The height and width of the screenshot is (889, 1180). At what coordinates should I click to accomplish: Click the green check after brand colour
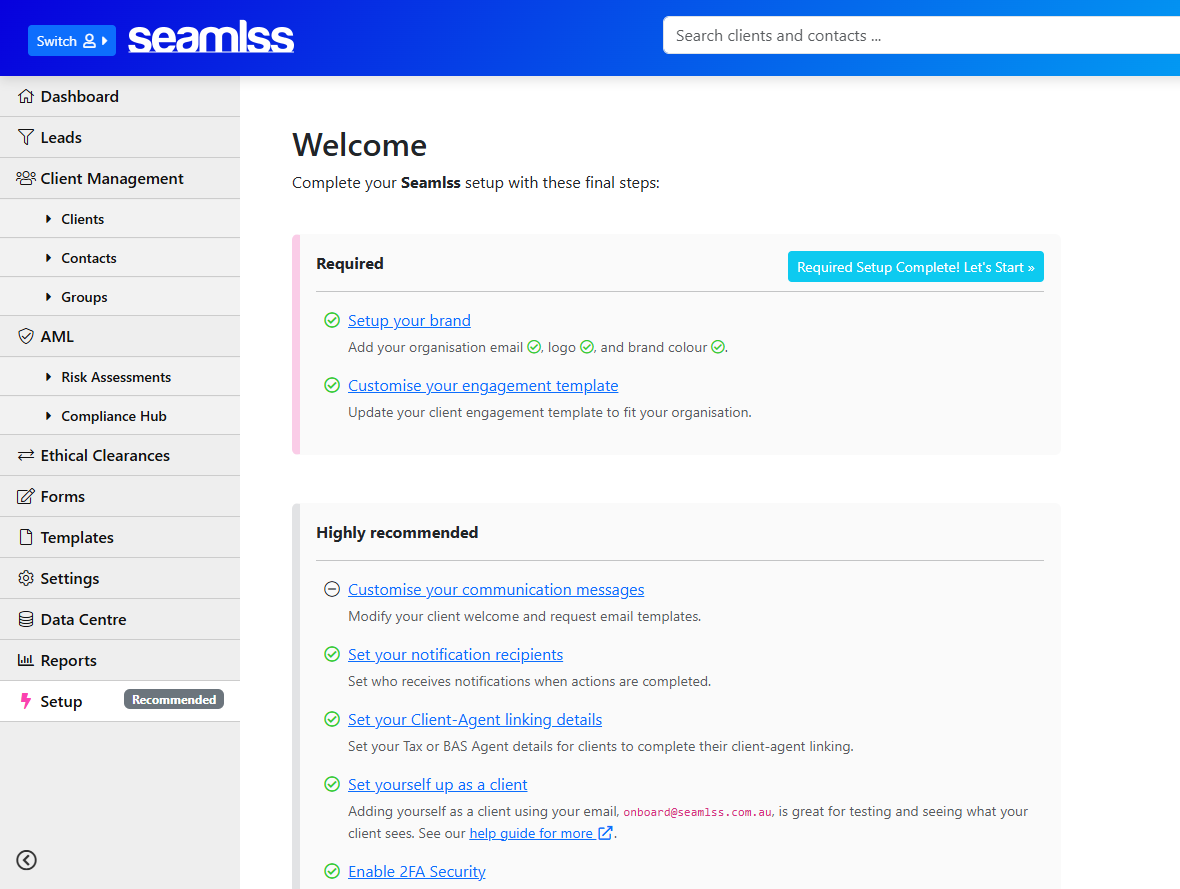(x=718, y=347)
